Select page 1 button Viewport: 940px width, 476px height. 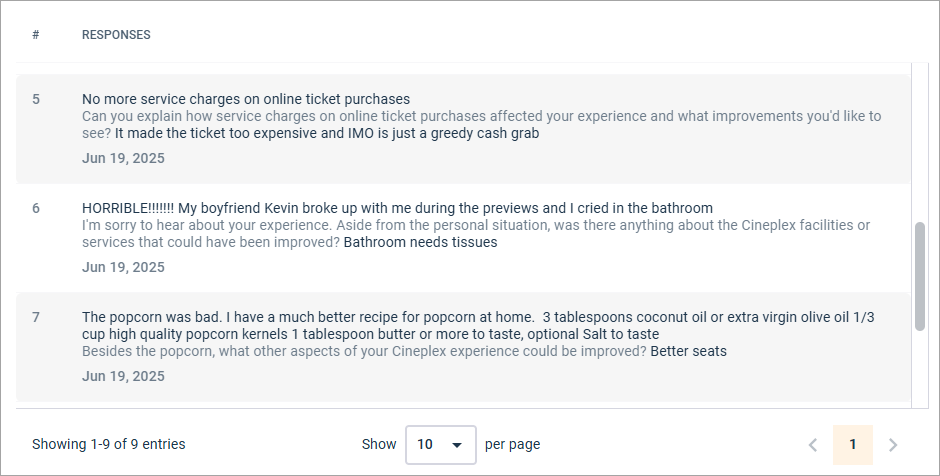[853, 445]
